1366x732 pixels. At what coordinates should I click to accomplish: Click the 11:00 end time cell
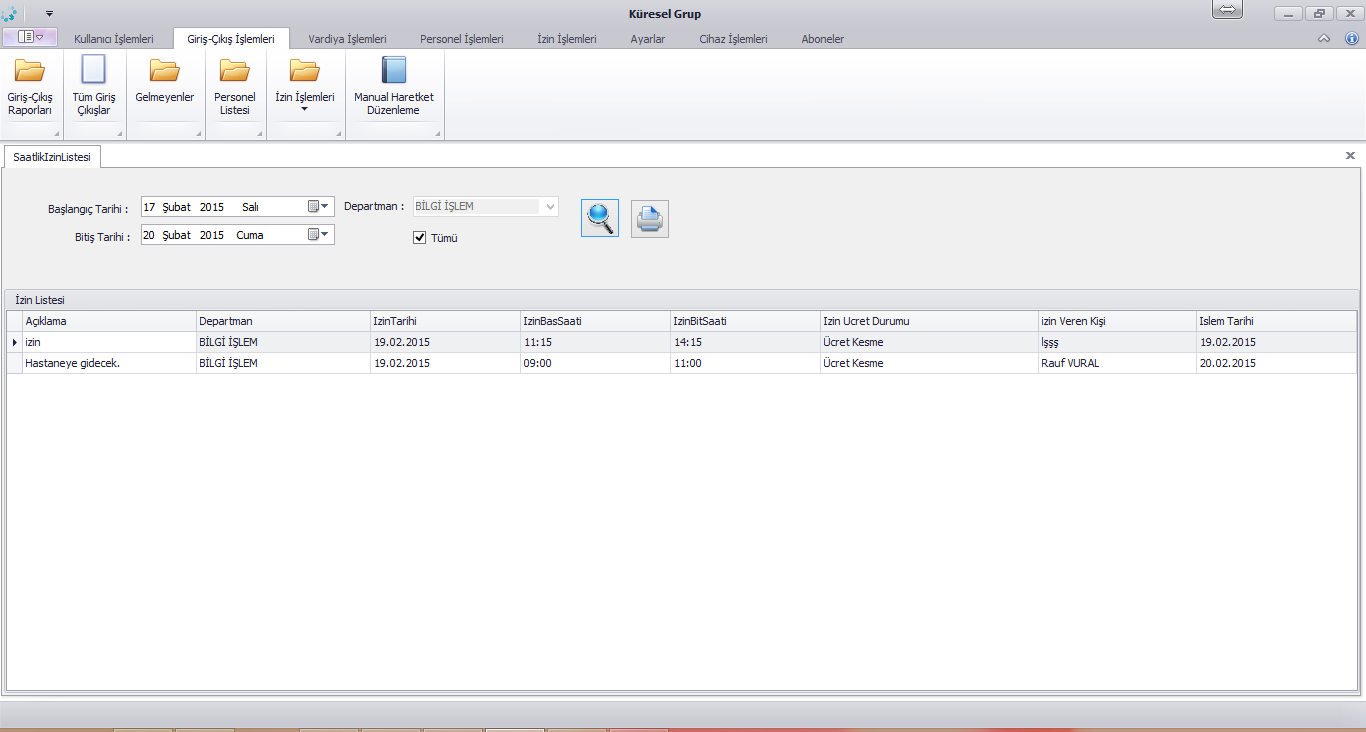point(745,363)
